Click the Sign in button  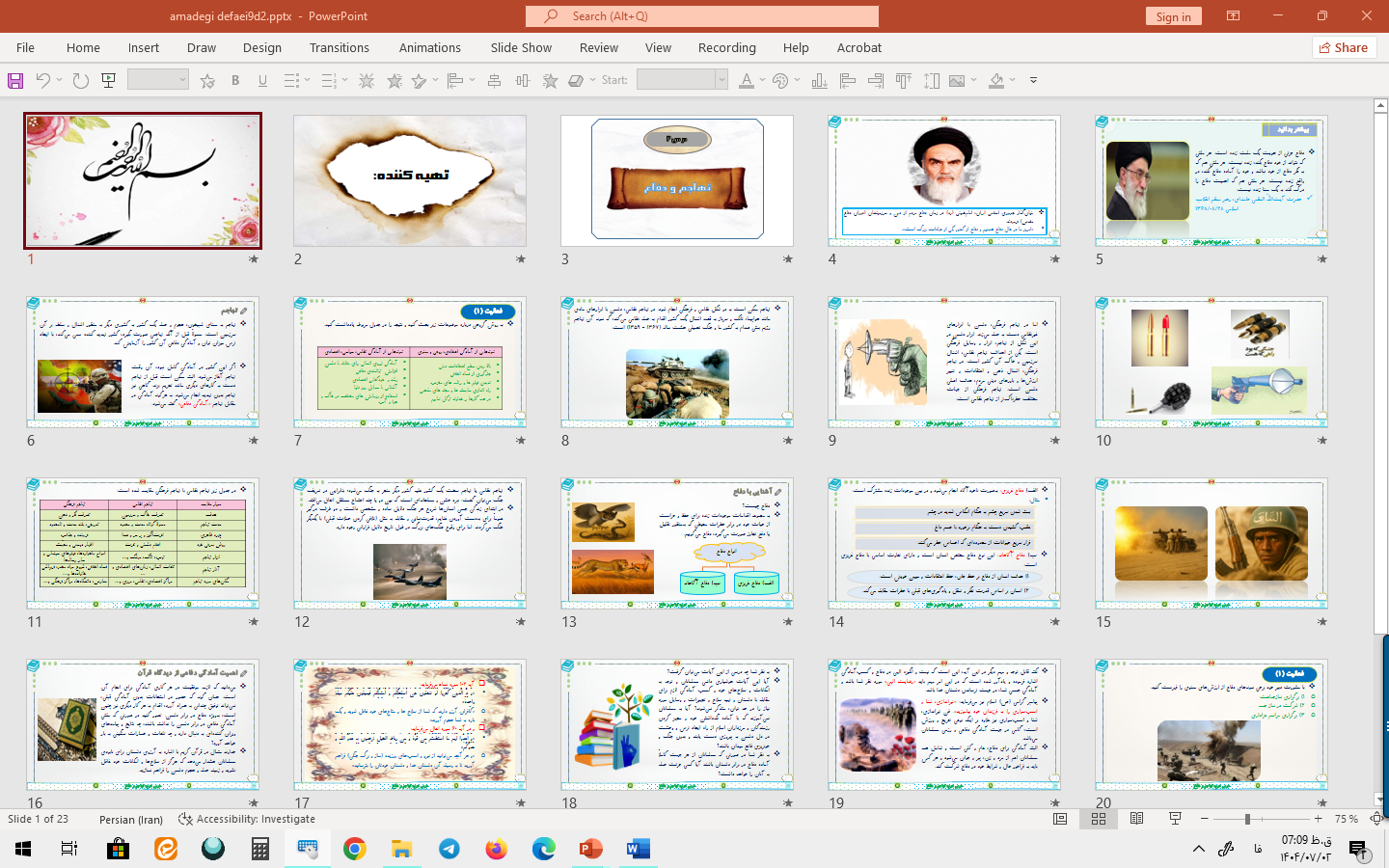coord(1173,16)
